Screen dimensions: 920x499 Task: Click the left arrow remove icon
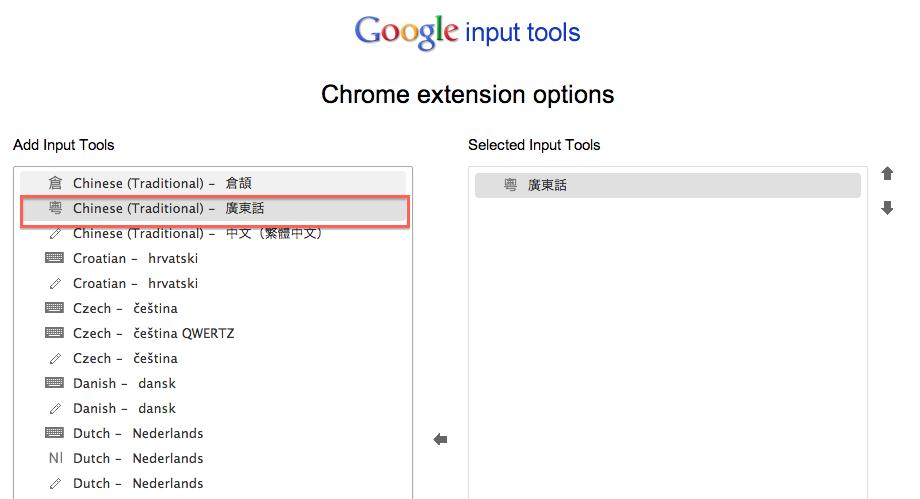[440, 439]
